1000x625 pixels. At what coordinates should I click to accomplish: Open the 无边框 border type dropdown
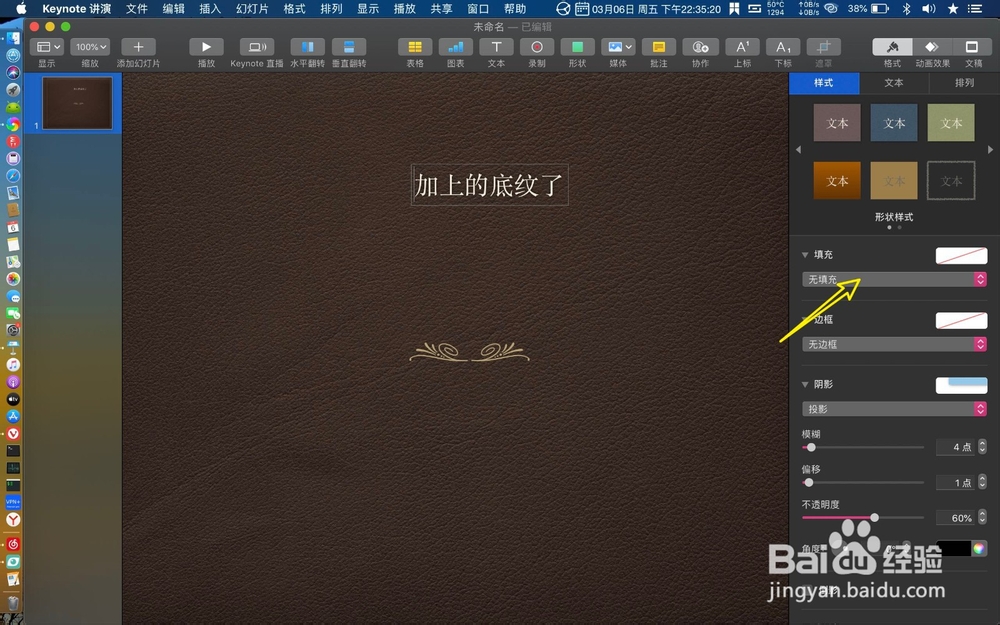pyautogui.click(x=894, y=344)
